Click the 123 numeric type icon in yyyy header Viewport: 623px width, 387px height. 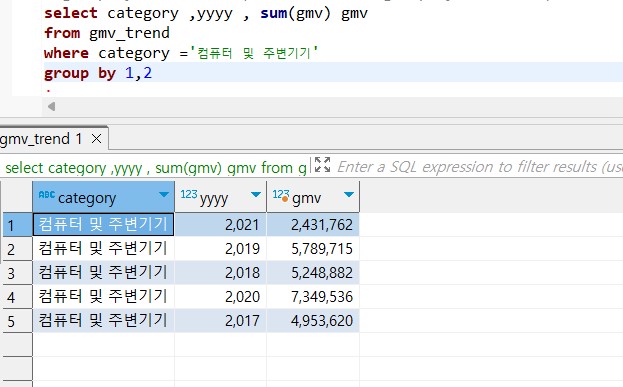coord(189,194)
